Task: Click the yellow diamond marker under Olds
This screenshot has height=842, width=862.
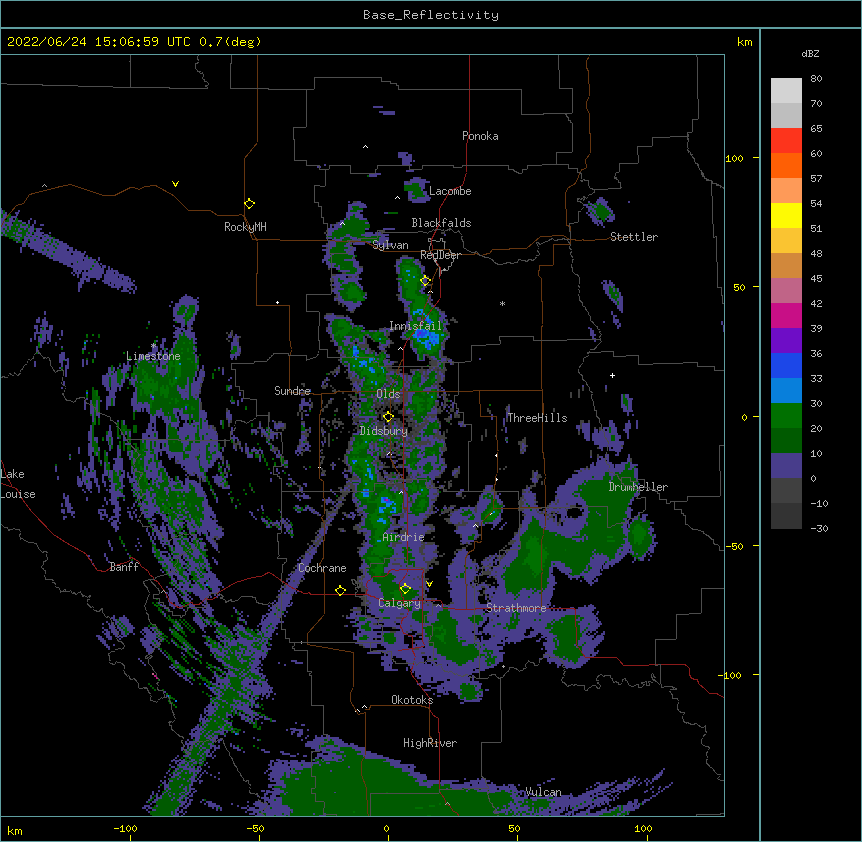Action: 388,417
